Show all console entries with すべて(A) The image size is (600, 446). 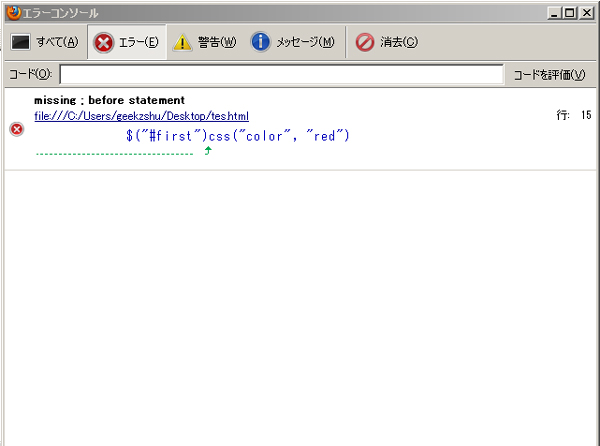tap(45, 42)
